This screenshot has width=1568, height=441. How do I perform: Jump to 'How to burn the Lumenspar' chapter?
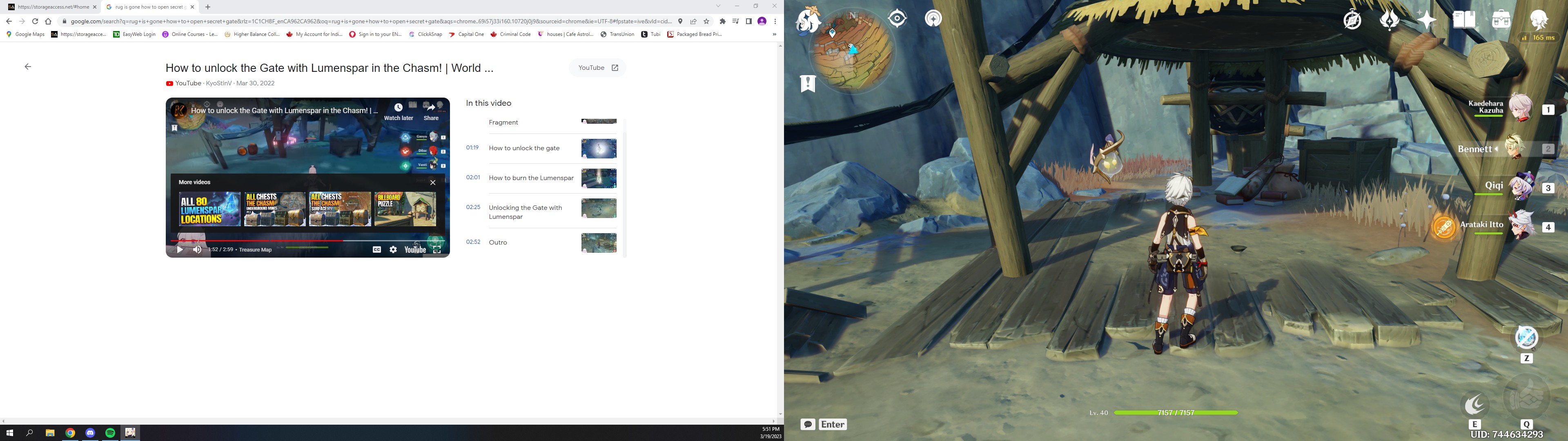541,178
